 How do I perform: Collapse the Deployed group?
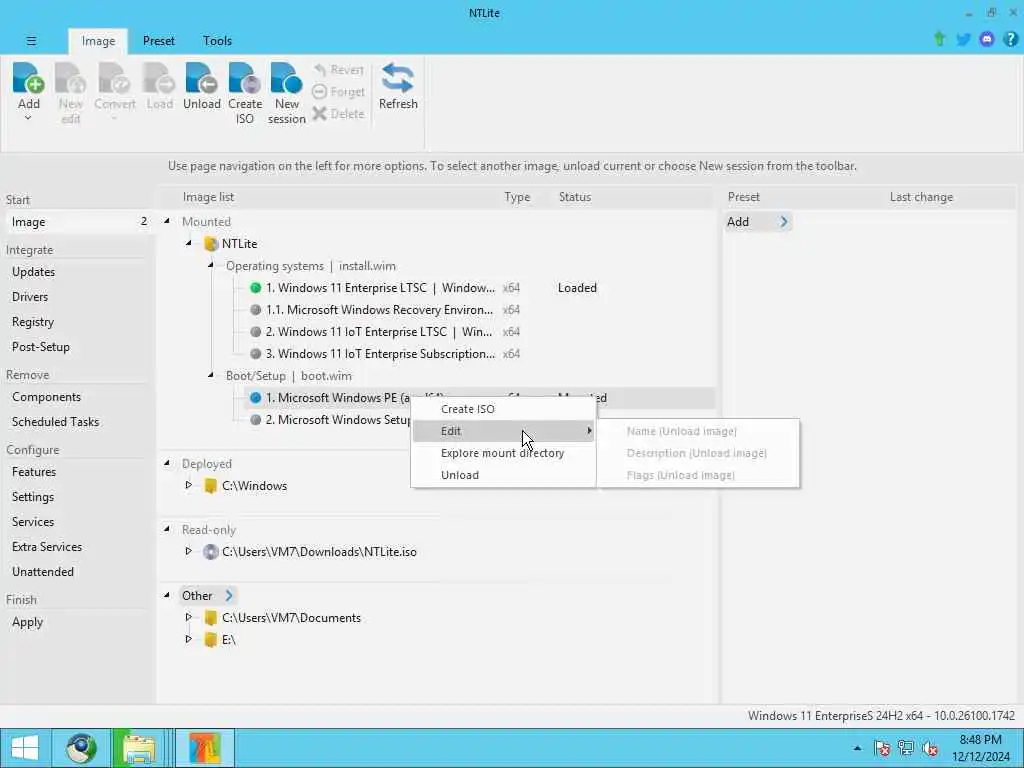pos(167,464)
